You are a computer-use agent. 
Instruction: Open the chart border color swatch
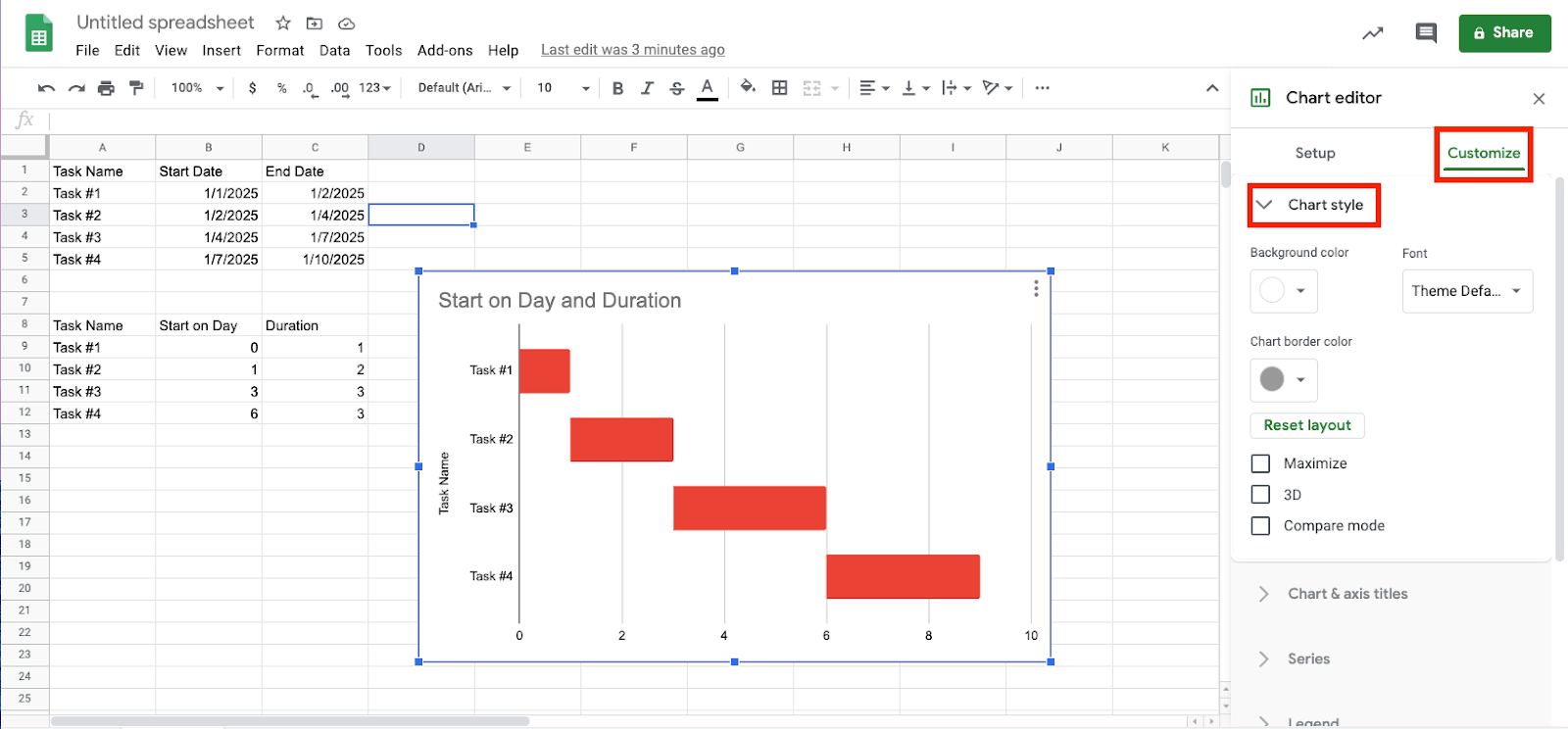[1283, 379]
